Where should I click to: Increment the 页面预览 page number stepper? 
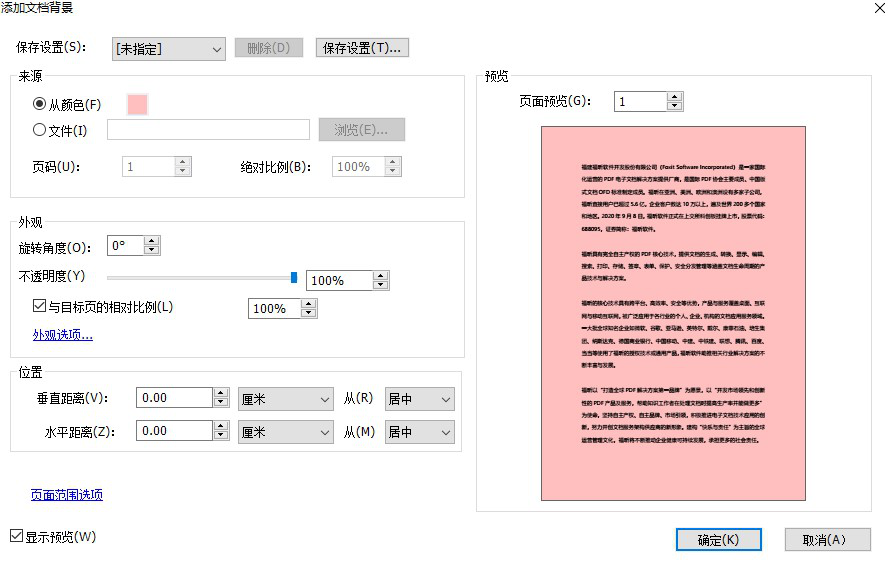click(674, 96)
